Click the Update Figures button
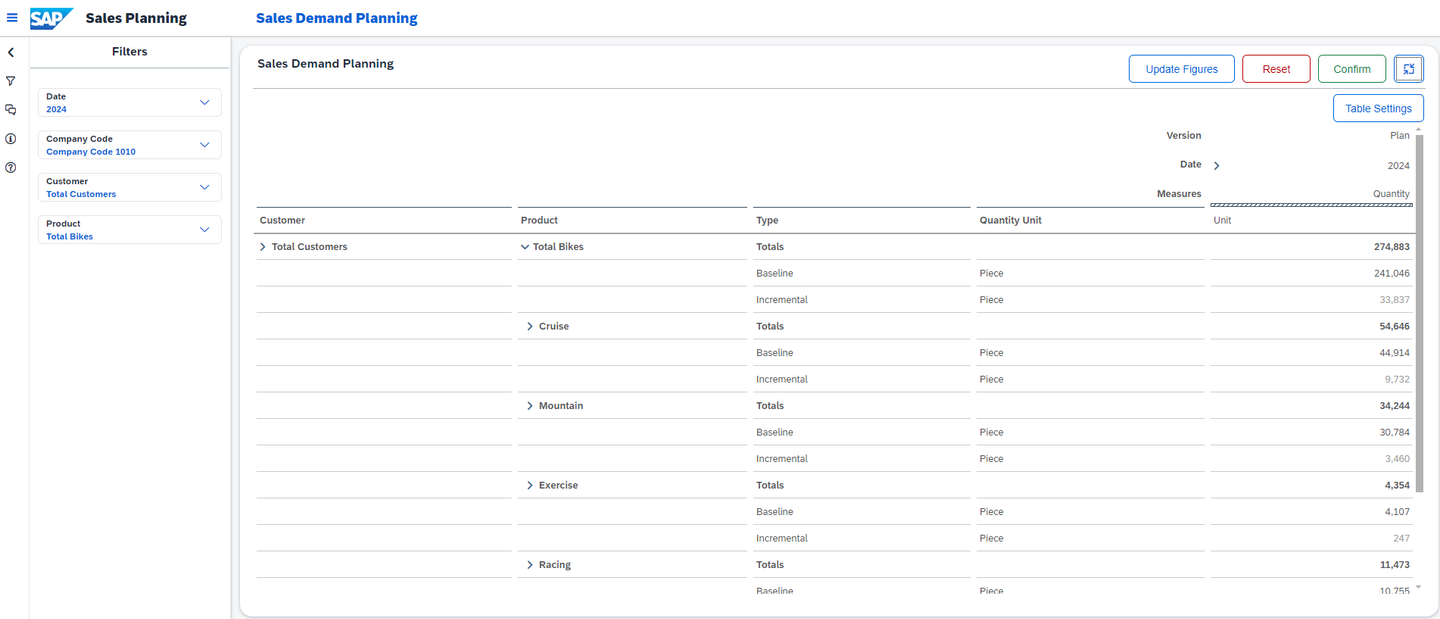This screenshot has height=619, width=1440. [1182, 69]
